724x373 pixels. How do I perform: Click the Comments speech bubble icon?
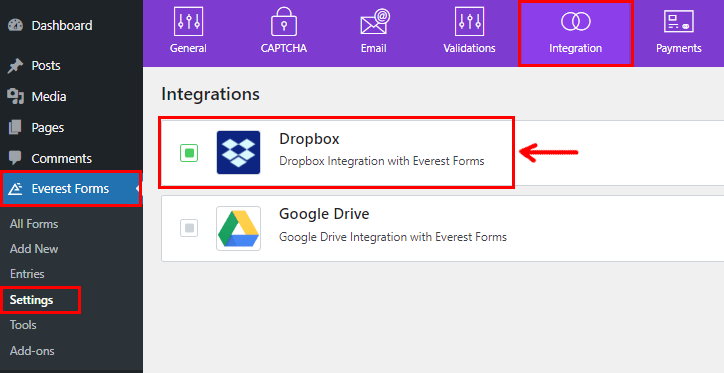[15, 158]
